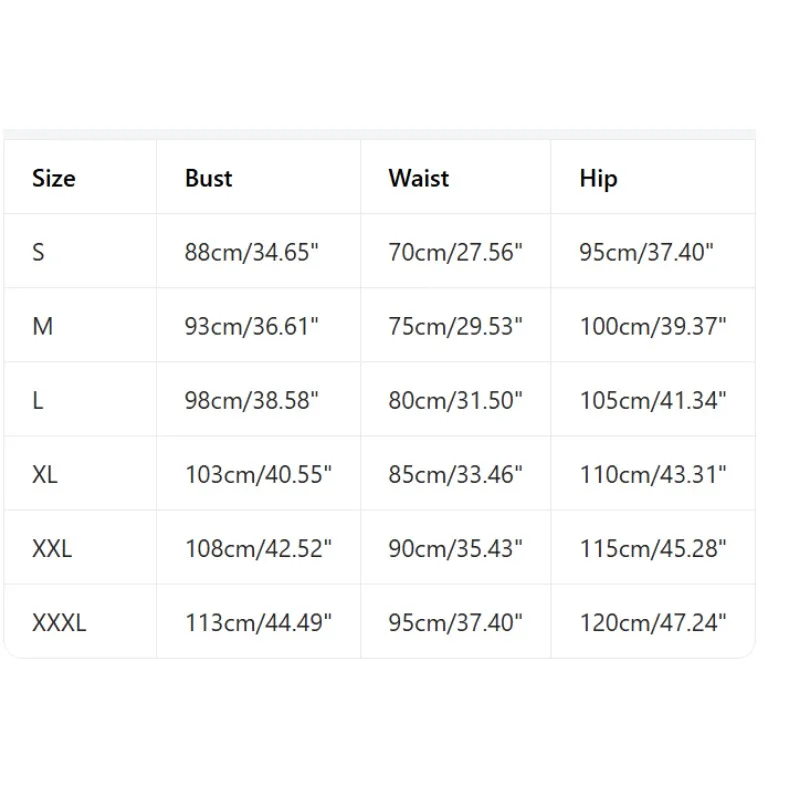Select the M size row label
This screenshot has height=800, width=800.
pyautogui.click(x=42, y=326)
